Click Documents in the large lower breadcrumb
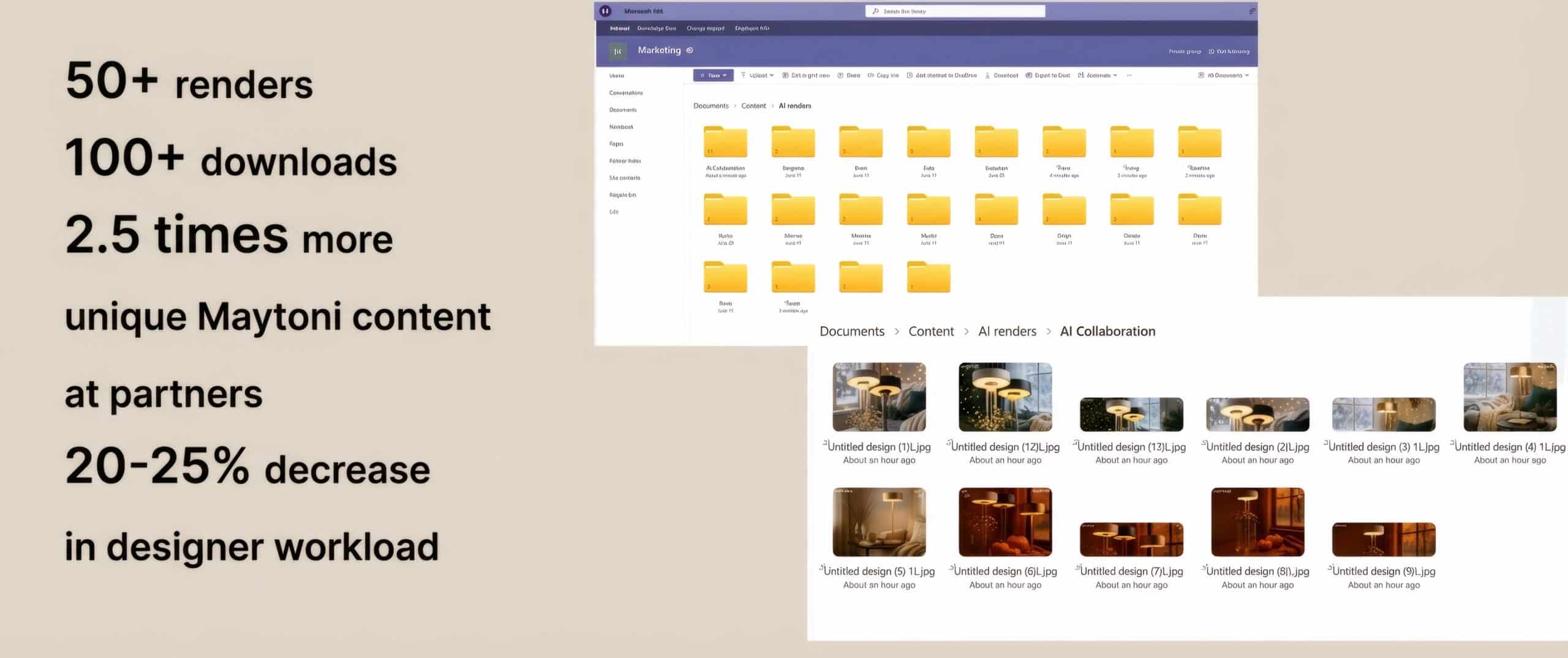1568x658 pixels. (851, 331)
